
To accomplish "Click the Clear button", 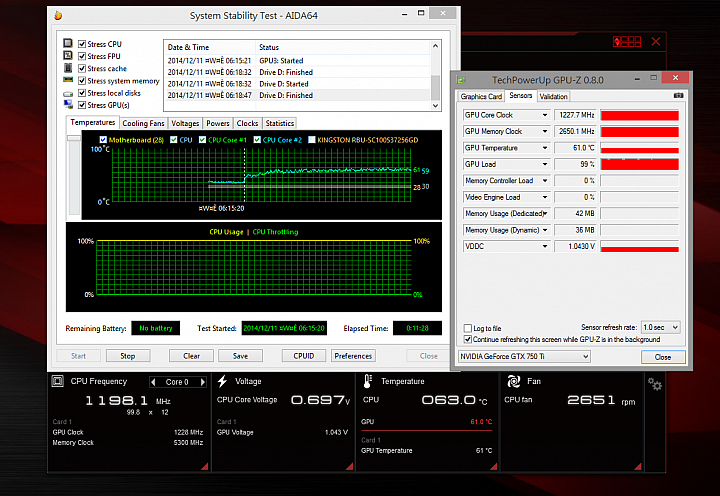I will [191, 356].
